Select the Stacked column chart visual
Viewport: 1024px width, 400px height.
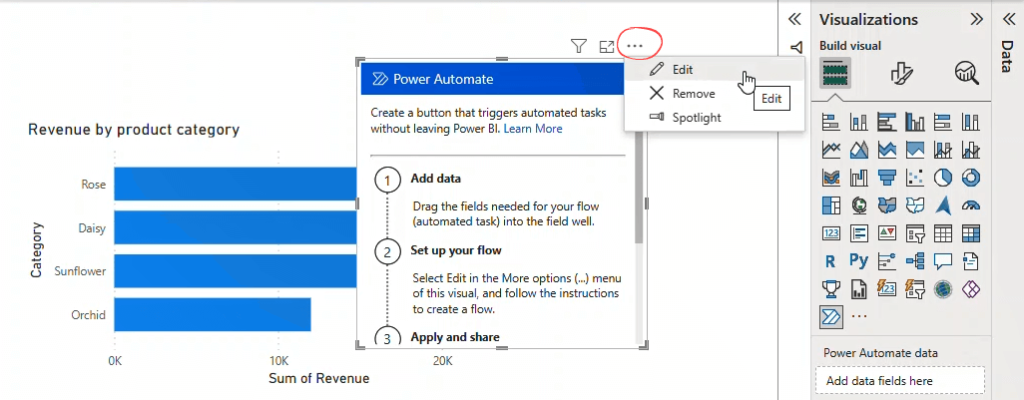[x=859, y=122]
